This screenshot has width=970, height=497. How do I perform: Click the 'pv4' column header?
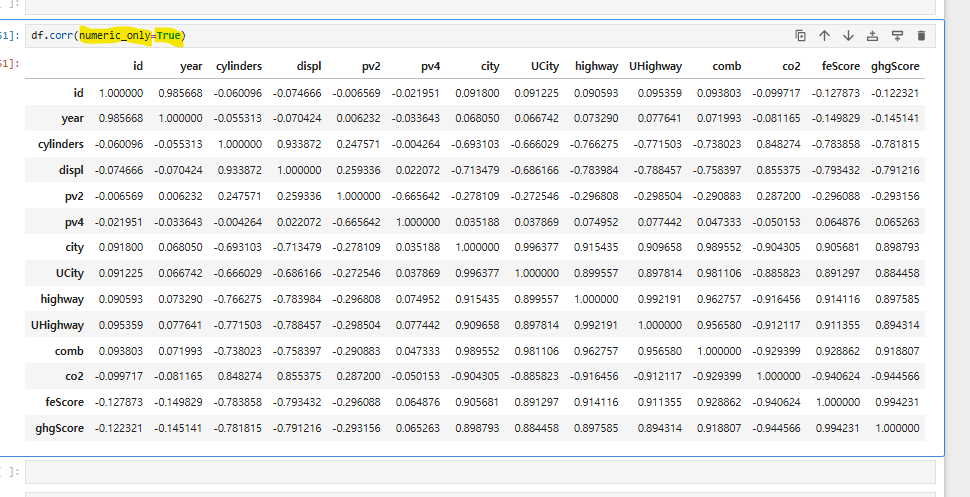pos(431,66)
